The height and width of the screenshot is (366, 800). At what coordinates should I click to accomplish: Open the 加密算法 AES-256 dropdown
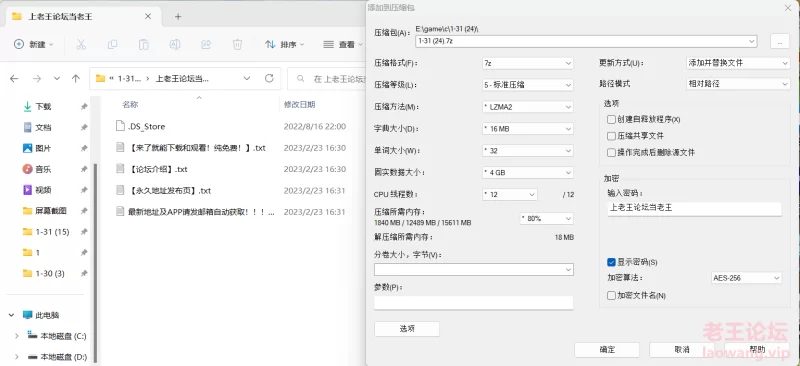tap(746, 278)
